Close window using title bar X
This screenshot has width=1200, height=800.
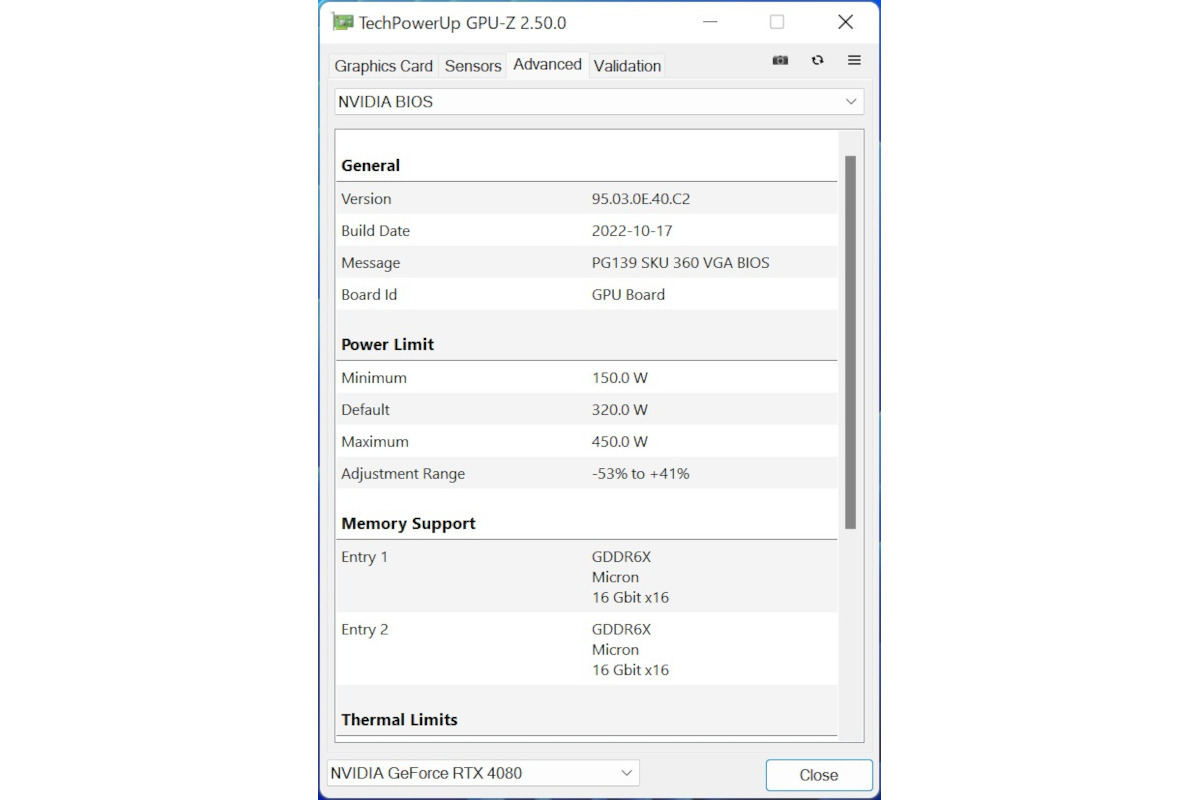tap(845, 22)
